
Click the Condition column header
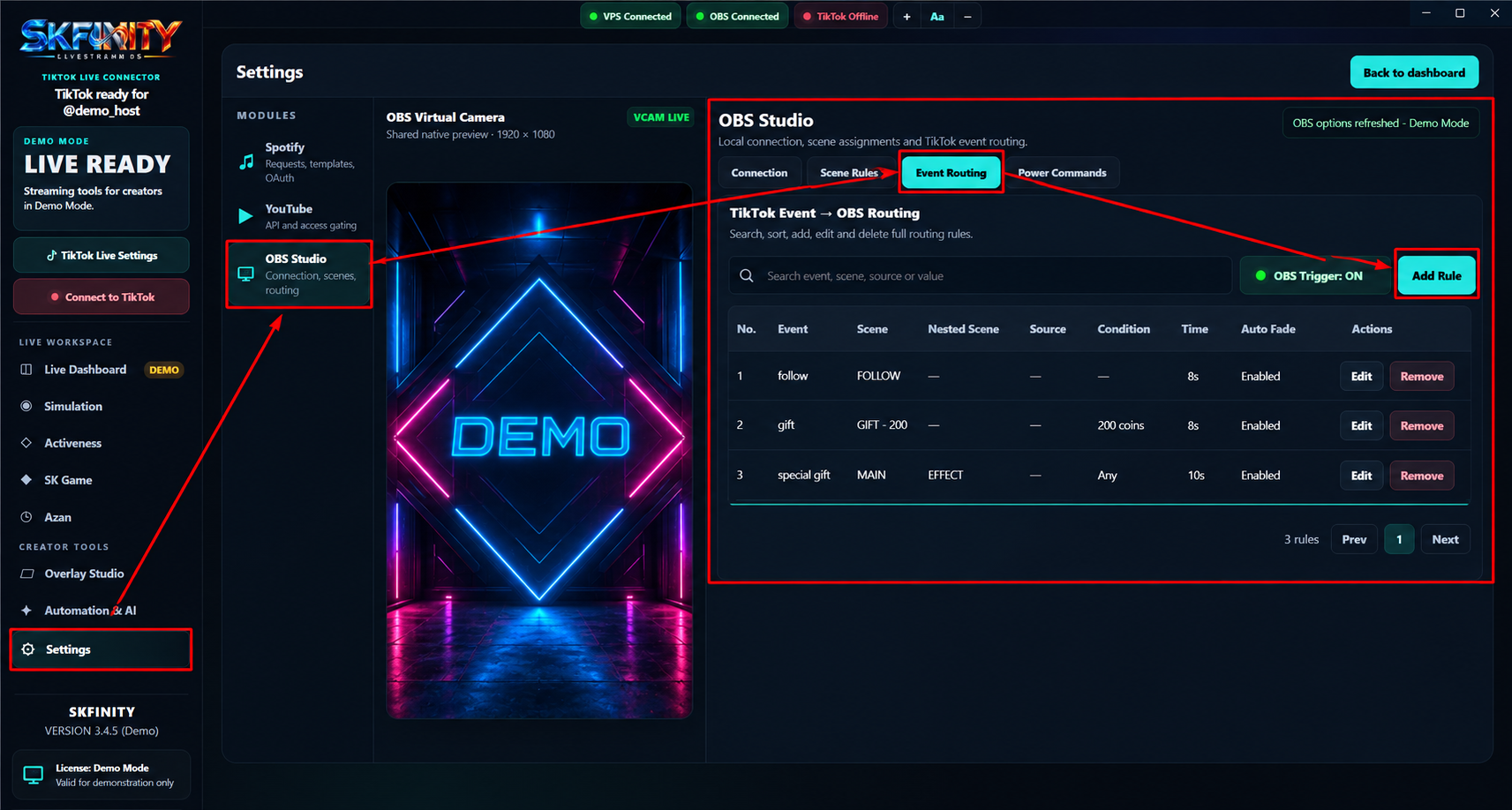pyautogui.click(x=1123, y=329)
